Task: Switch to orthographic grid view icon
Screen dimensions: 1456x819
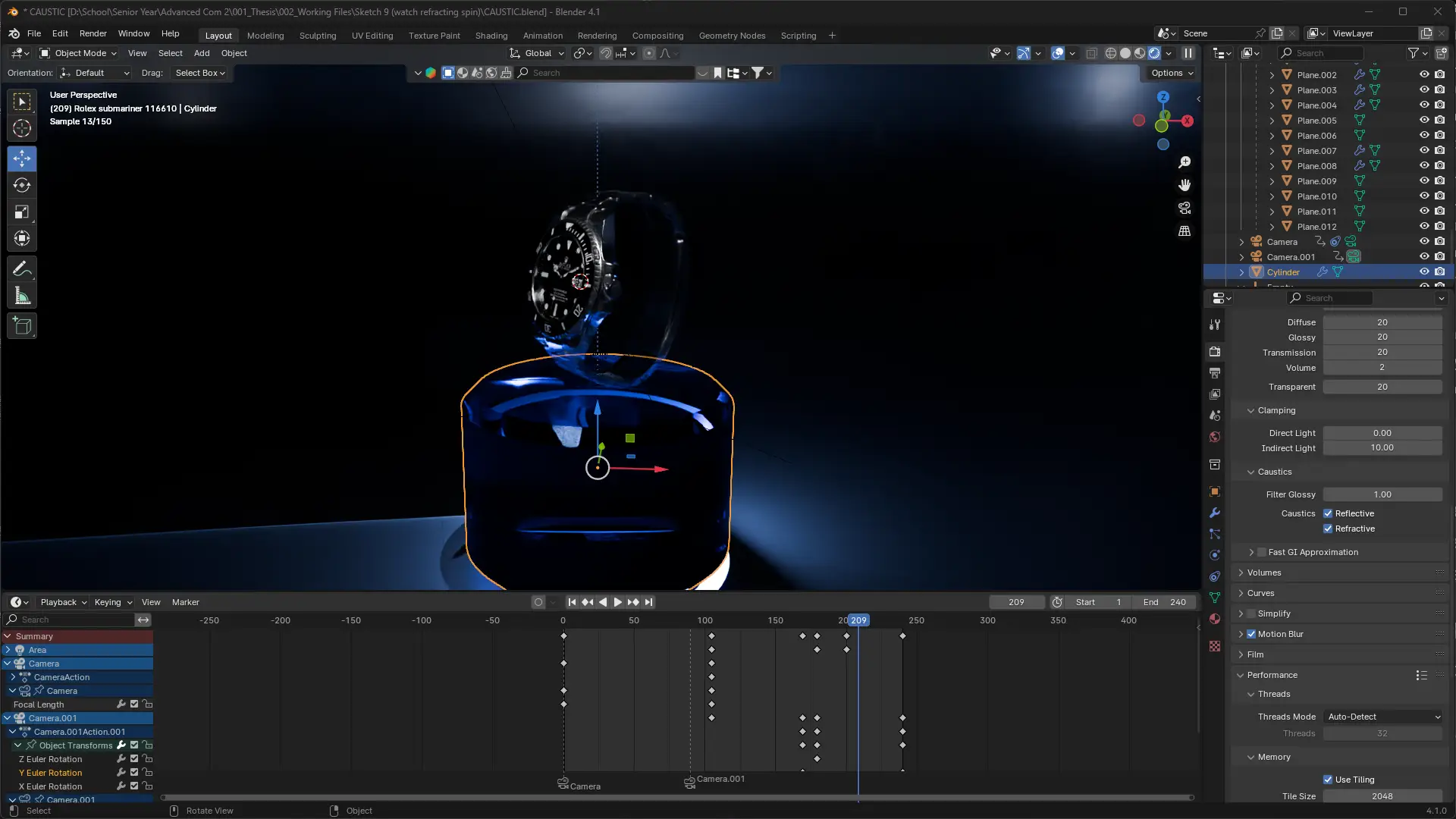Action: 1185,231
